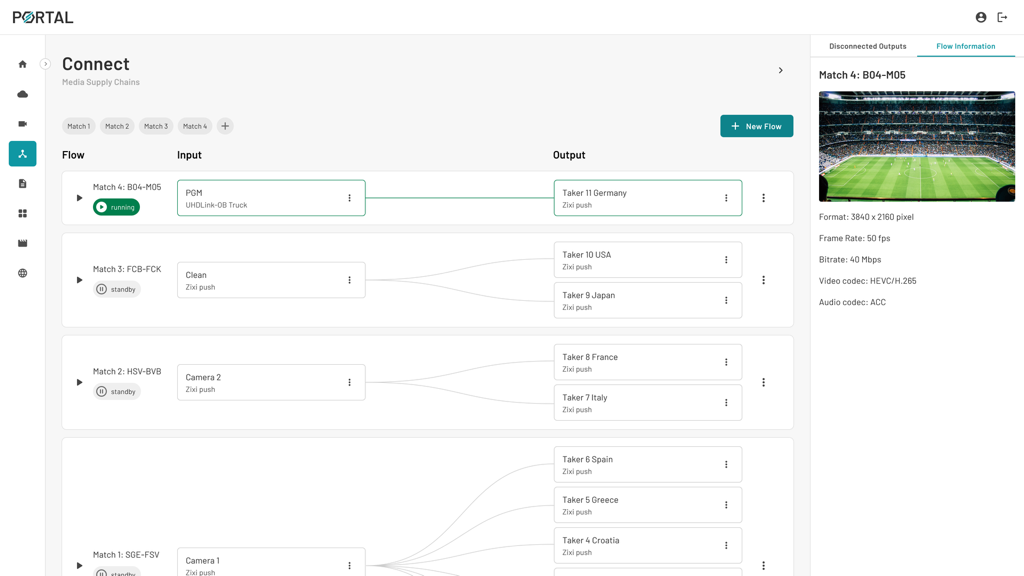Expand the left sidebar using the chevron
Screen dimensions: 1024x576
pyautogui.click(x=45, y=64)
